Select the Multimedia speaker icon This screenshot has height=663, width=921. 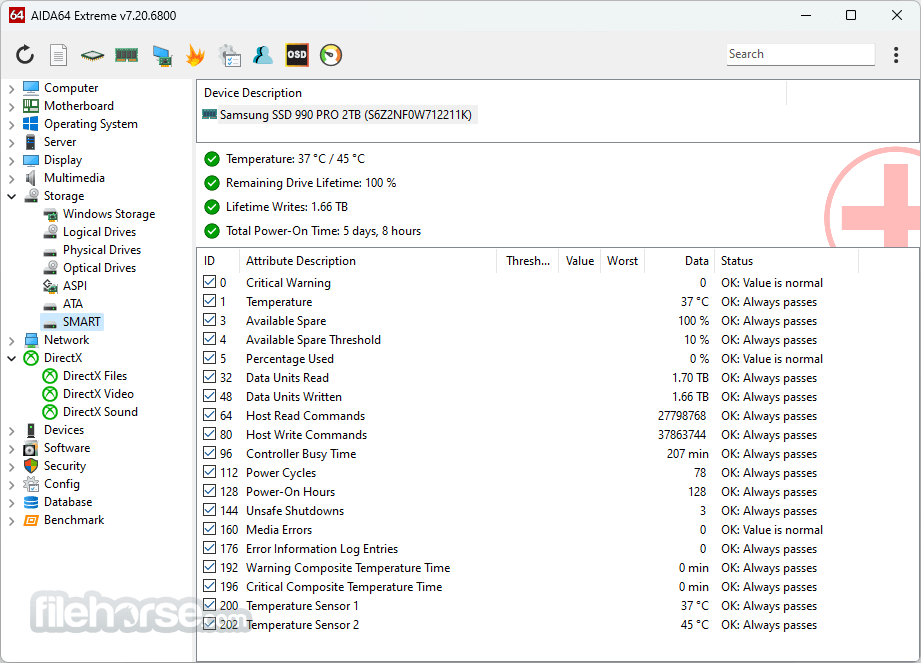click(x=31, y=178)
